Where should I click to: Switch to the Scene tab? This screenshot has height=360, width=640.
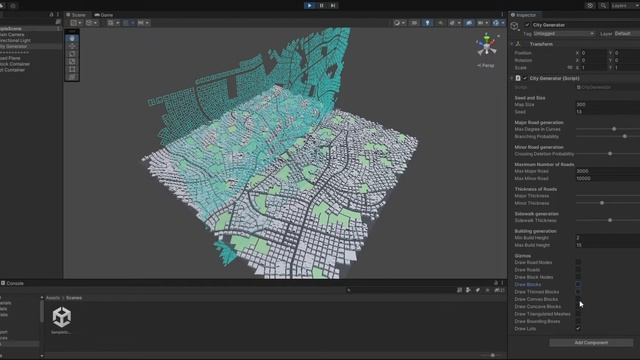pos(76,15)
